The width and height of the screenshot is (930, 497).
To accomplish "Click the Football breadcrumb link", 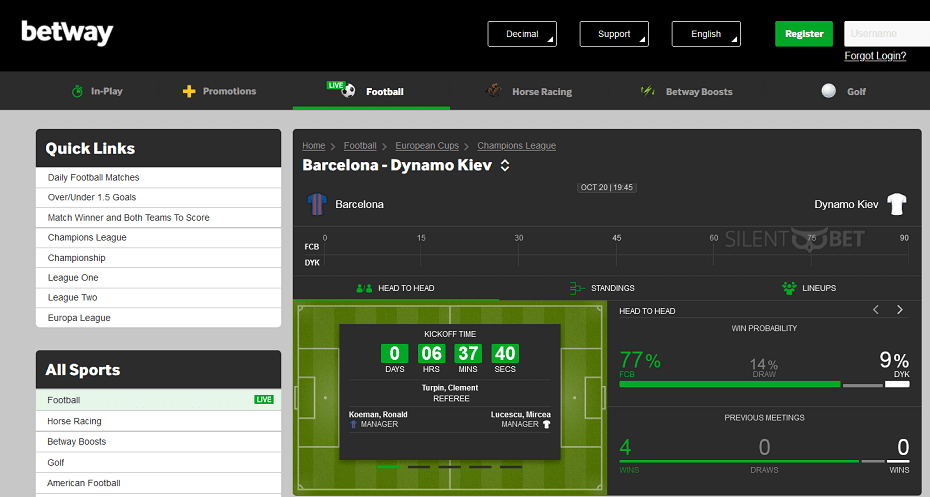I will tap(360, 145).
